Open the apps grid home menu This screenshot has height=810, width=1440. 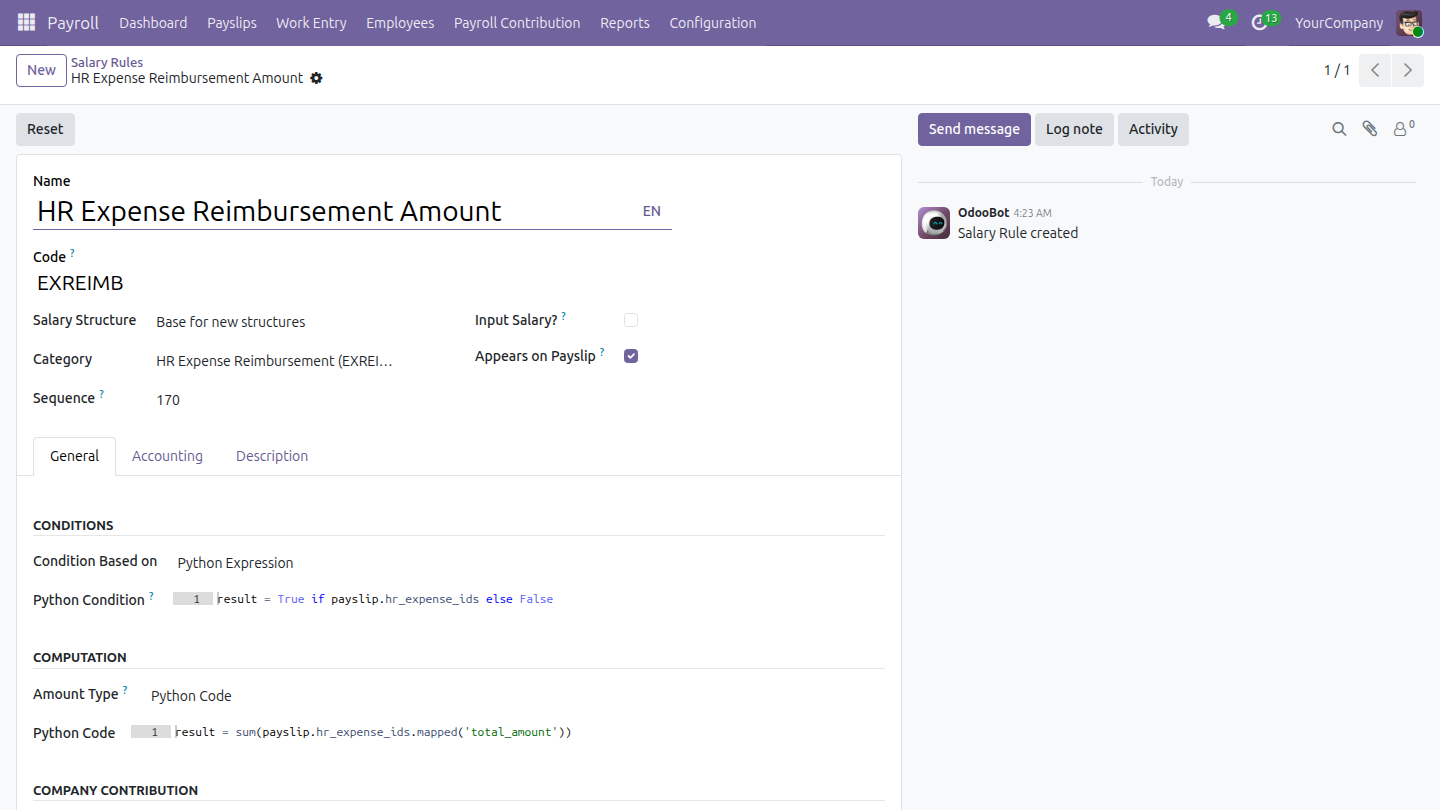point(26,22)
